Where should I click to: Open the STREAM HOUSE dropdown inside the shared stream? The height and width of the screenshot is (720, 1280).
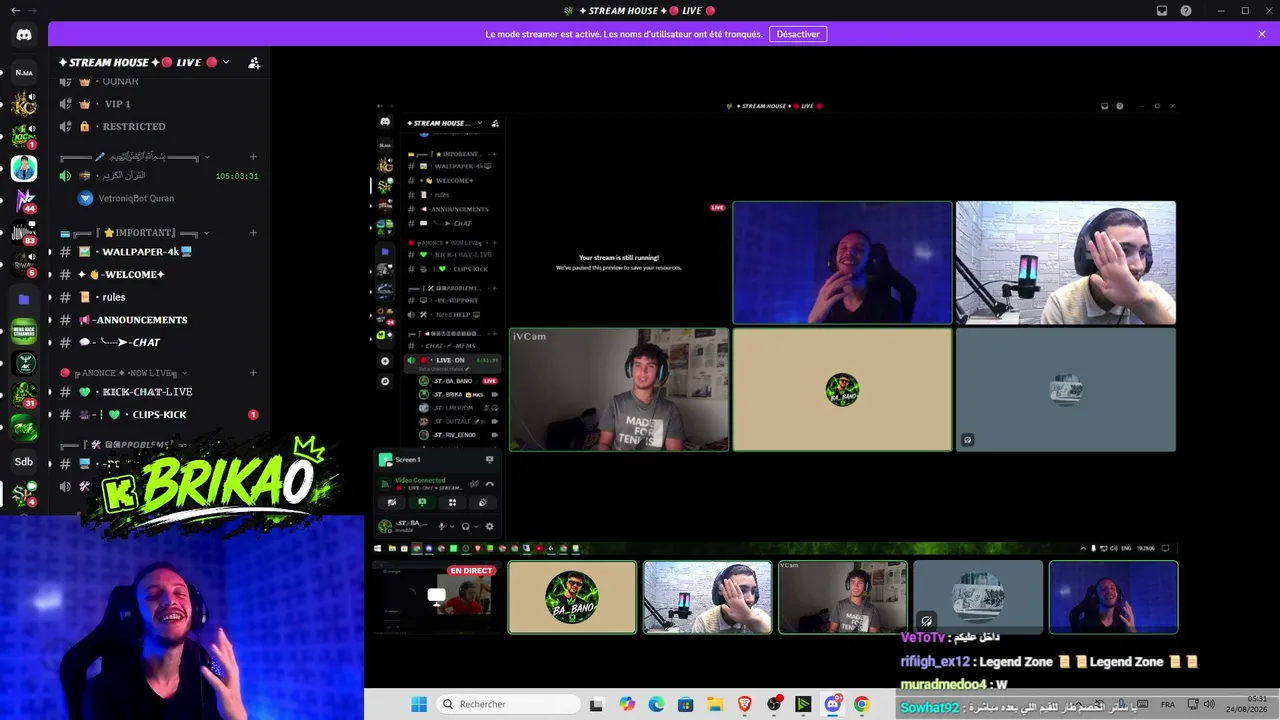pyautogui.click(x=480, y=123)
